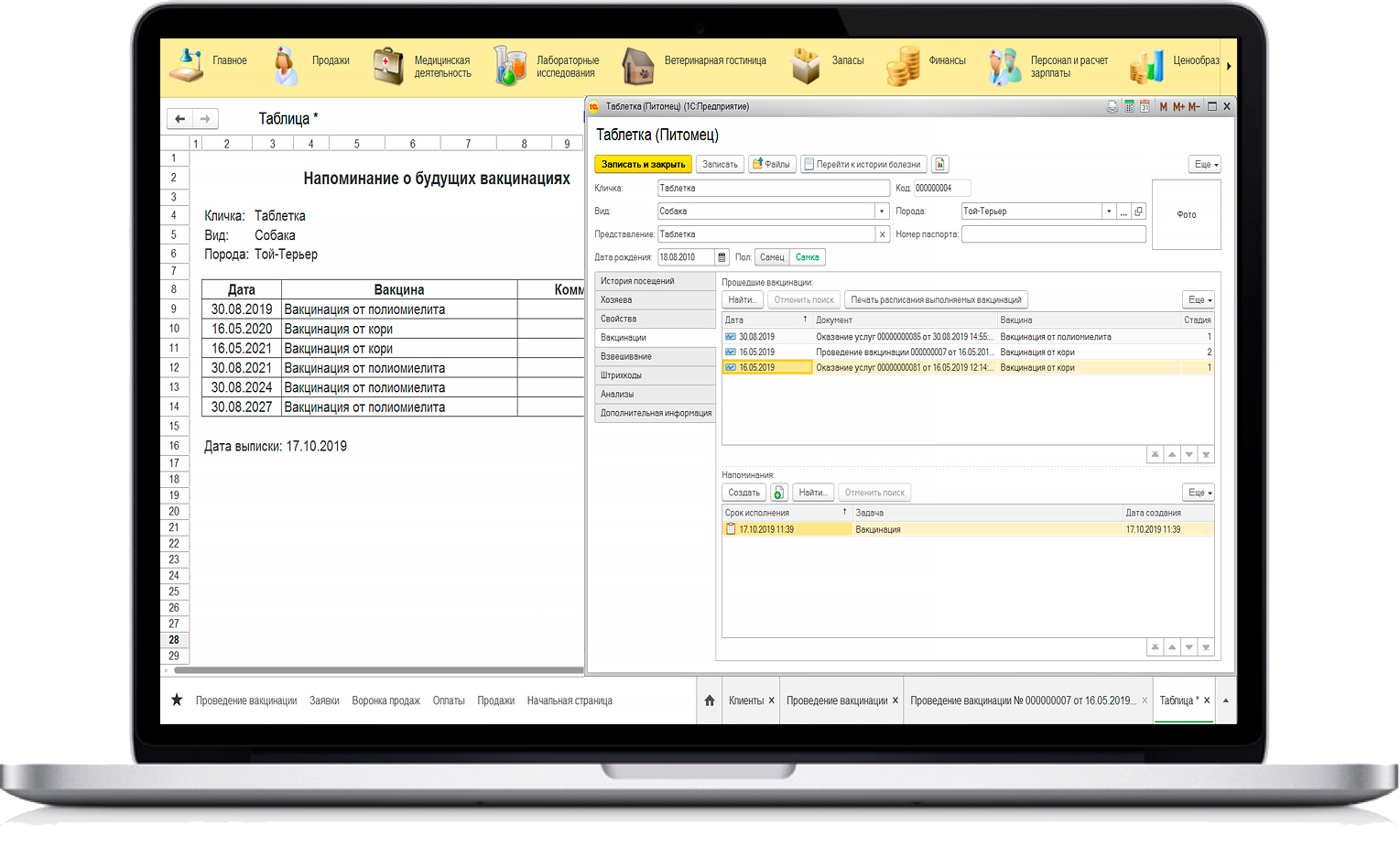The width and height of the screenshot is (1400, 857).
Task: Click the horizontal scrollbar under the table
Action: tap(375, 670)
